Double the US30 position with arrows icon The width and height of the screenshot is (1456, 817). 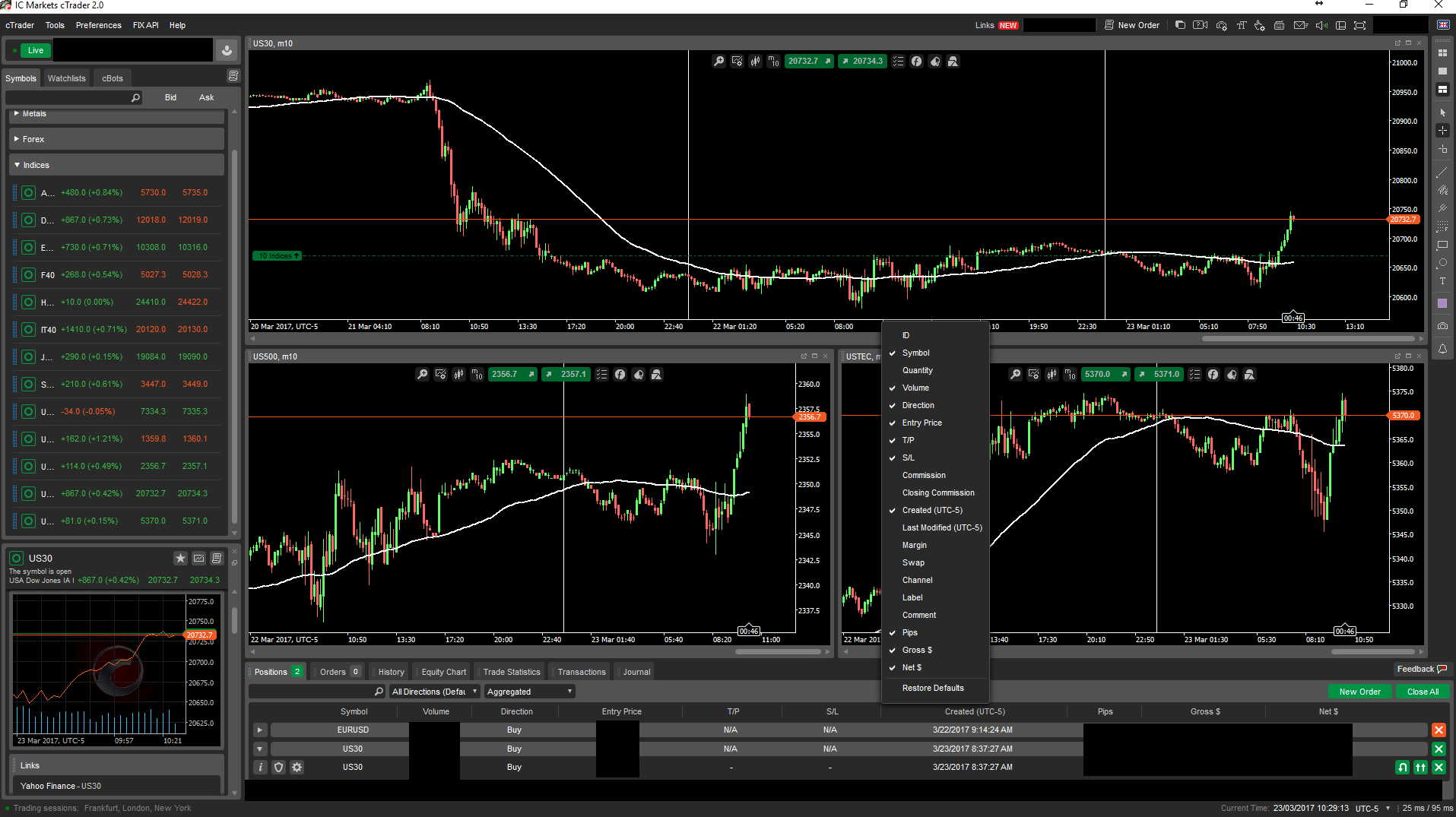click(x=1420, y=768)
